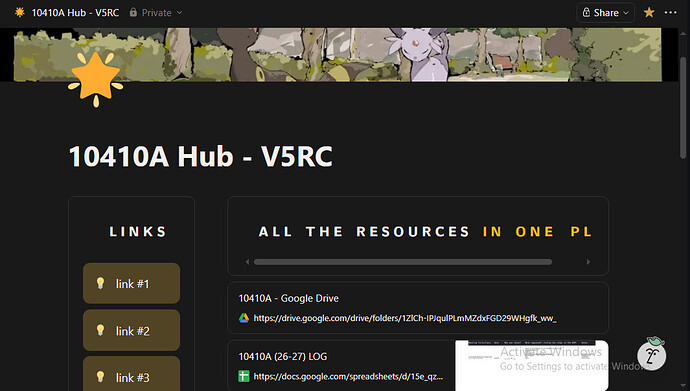Open the floating assistant face button
Image resolution: width=690 pixels, height=391 pixels.
pos(652,355)
